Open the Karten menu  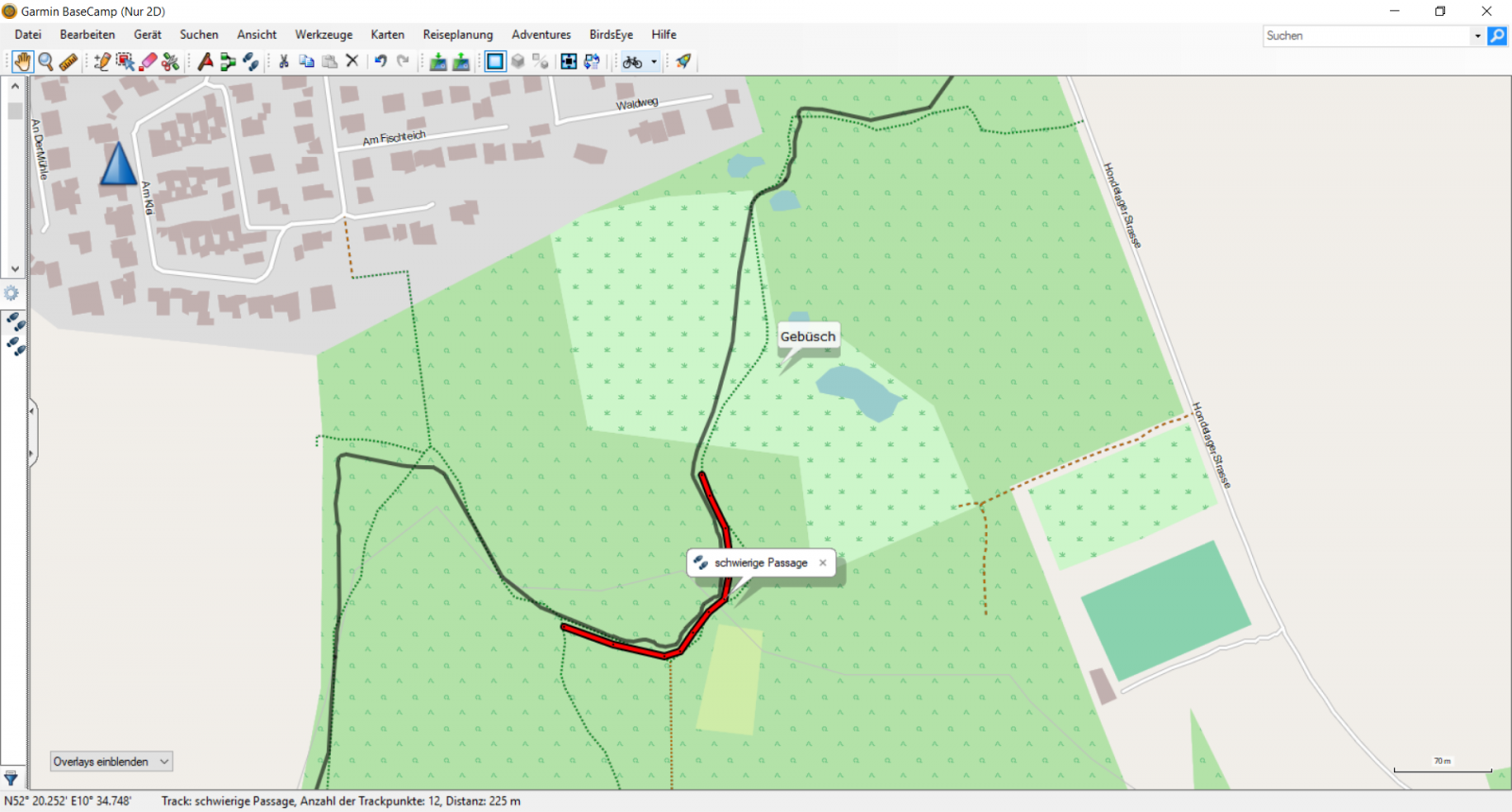(x=387, y=35)
